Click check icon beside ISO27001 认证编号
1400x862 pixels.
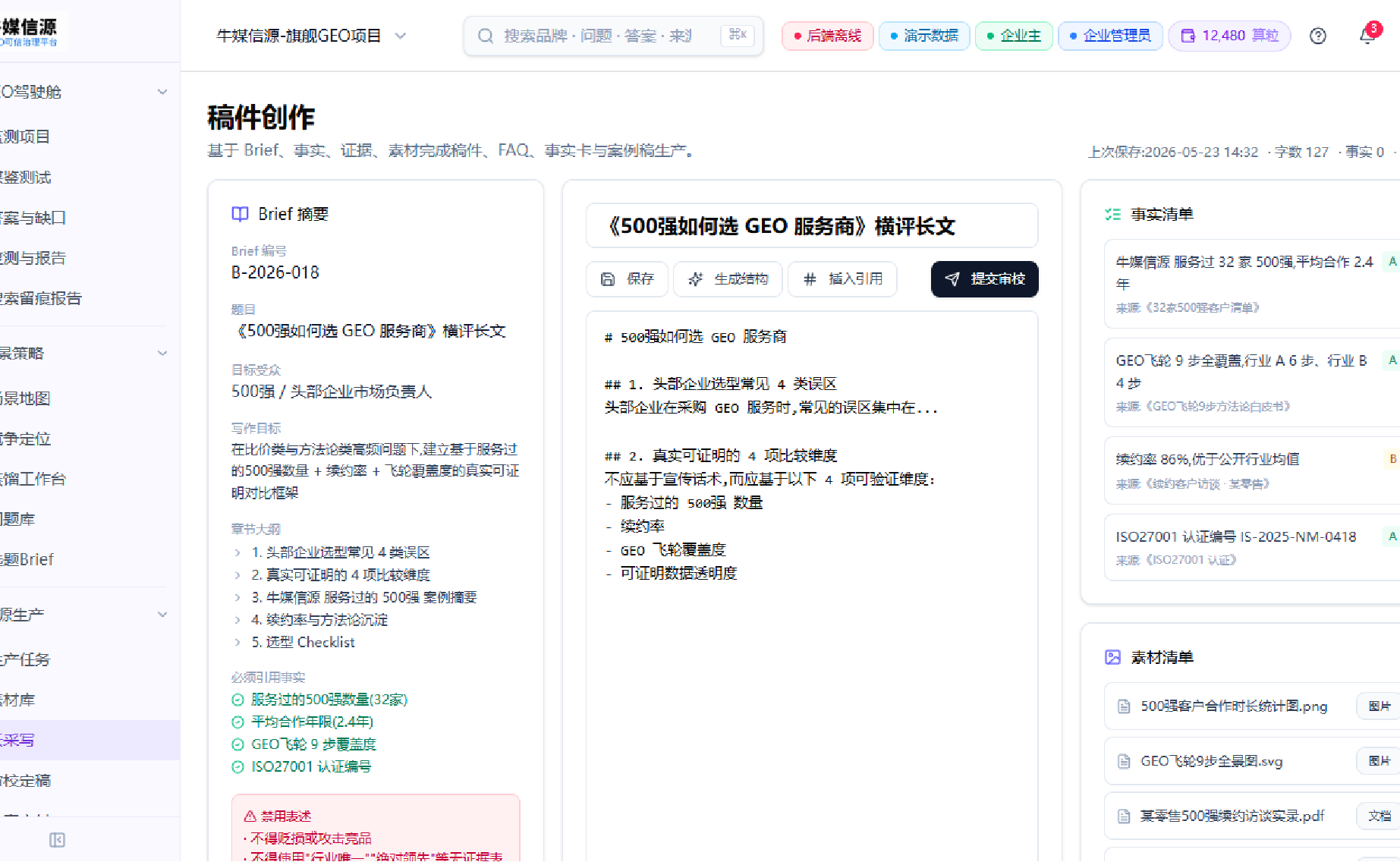click(x=238, y=767)
